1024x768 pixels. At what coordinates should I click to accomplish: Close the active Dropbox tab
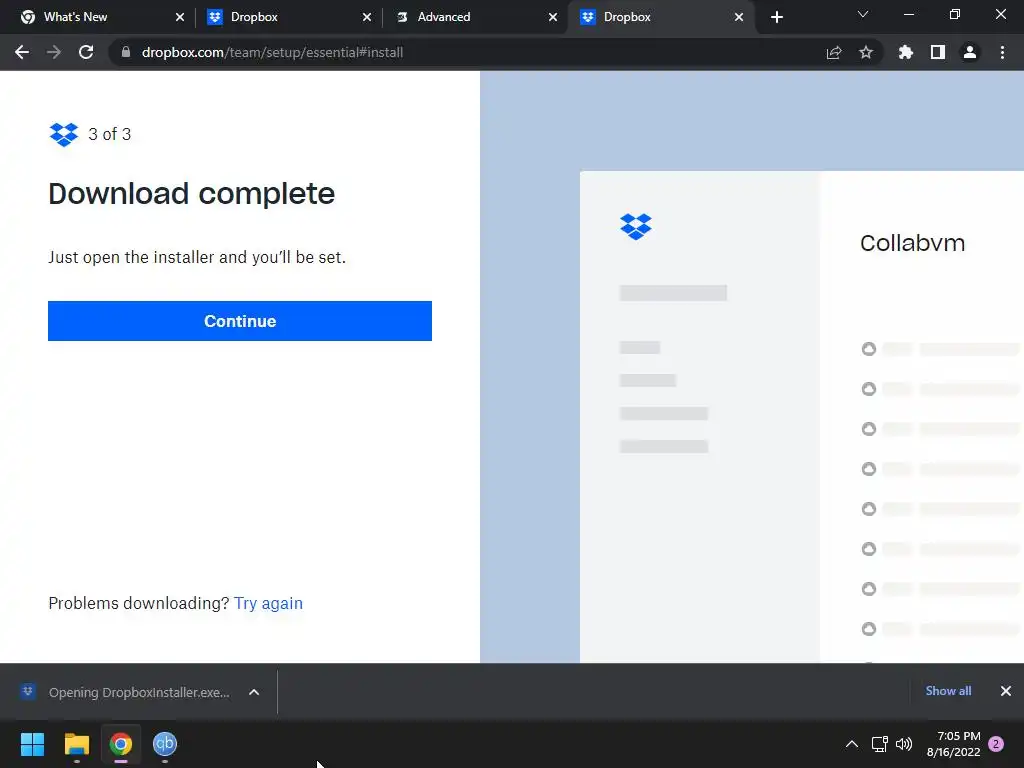coord(739,17)
